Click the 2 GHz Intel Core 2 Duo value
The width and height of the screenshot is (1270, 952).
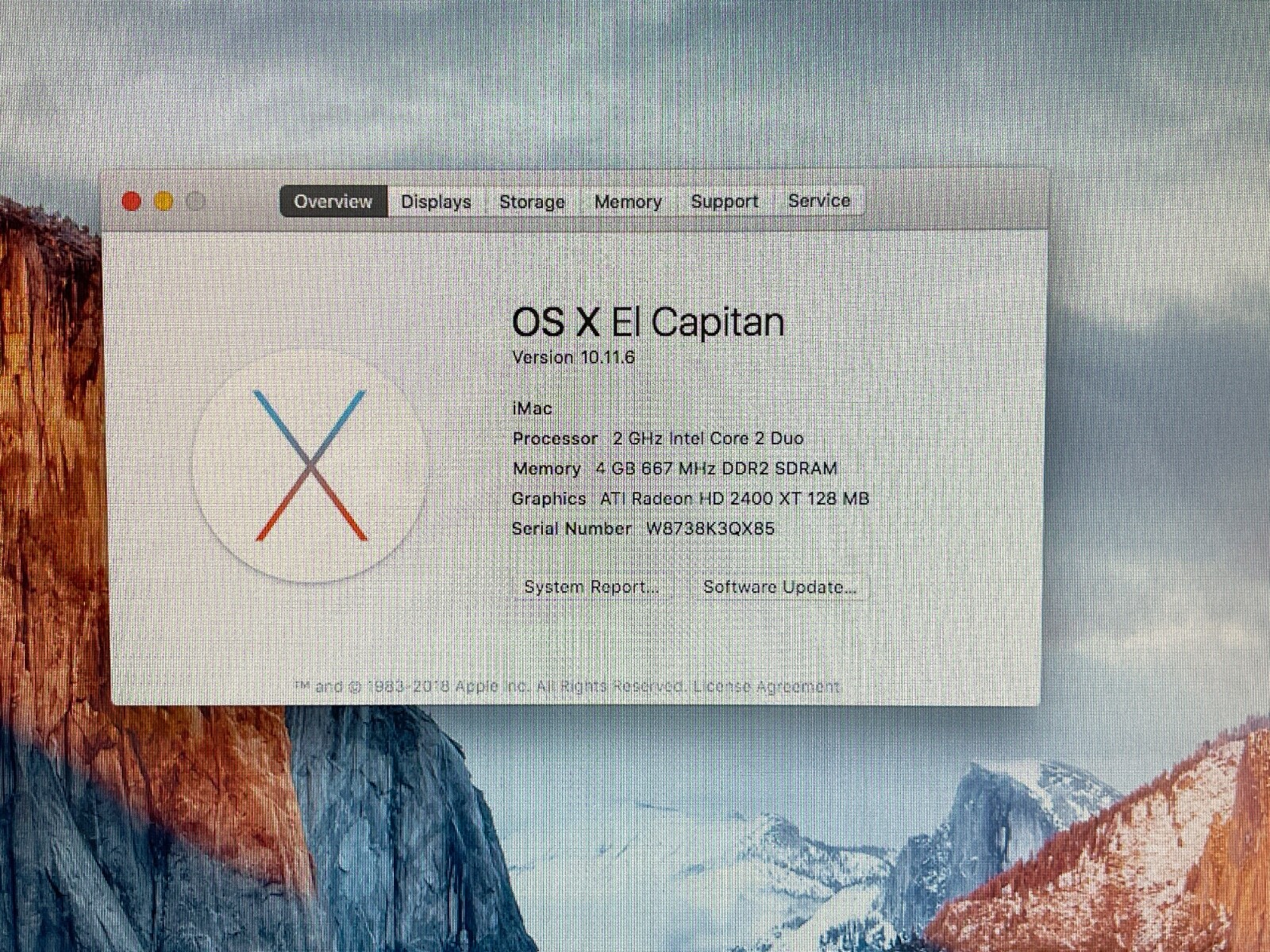708,438
